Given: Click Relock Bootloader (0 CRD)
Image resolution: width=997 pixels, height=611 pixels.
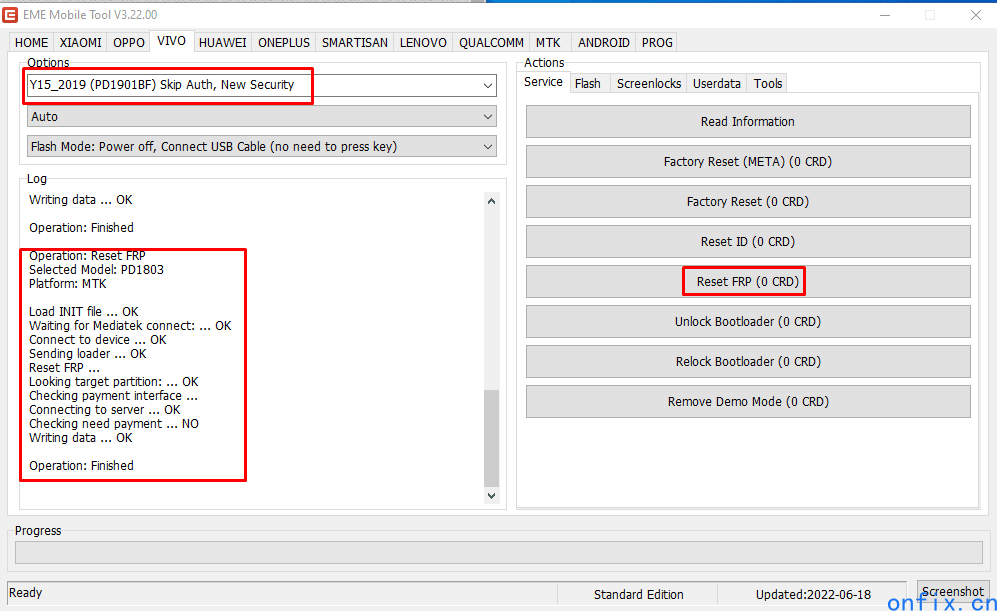Looking at the screenshot, I should tap(748, 362).
